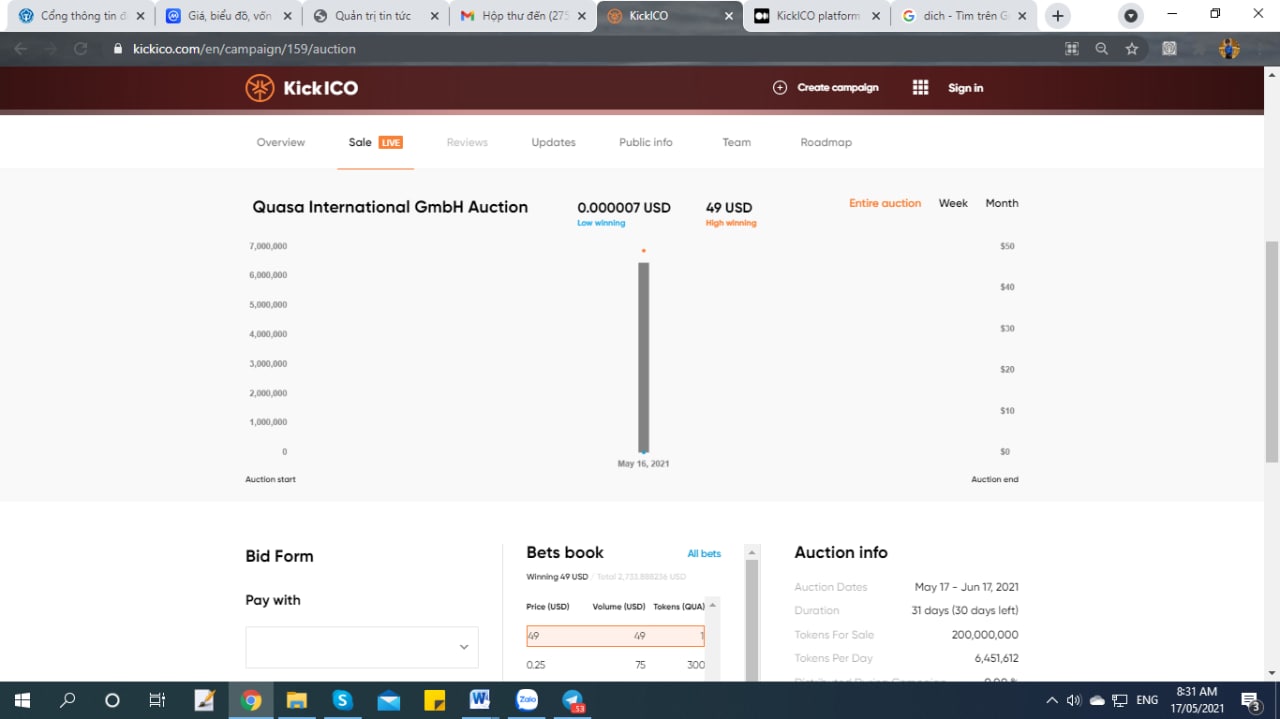Screen dimensions: 1280x719
Task: Show Week chart range
Action: coord(953,203)
